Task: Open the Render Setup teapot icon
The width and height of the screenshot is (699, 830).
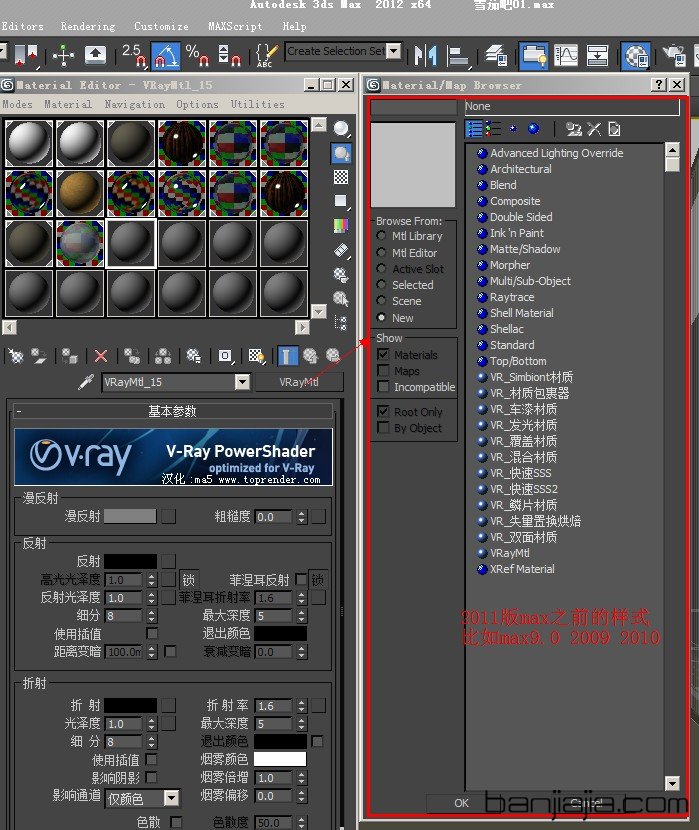Action: 674,56
